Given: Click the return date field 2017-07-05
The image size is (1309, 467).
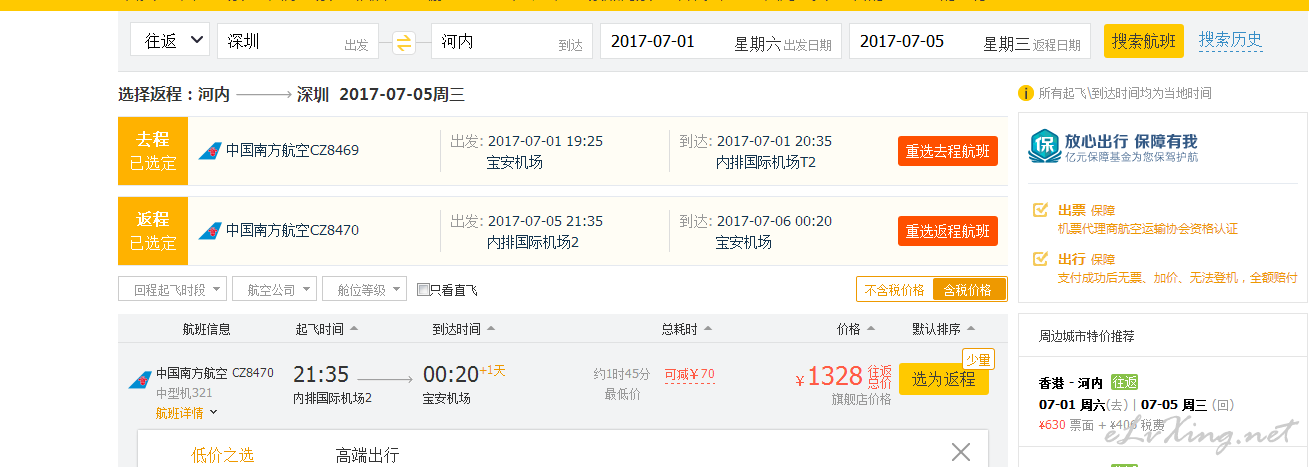Looking at the screenshot, I should [969, 41].
